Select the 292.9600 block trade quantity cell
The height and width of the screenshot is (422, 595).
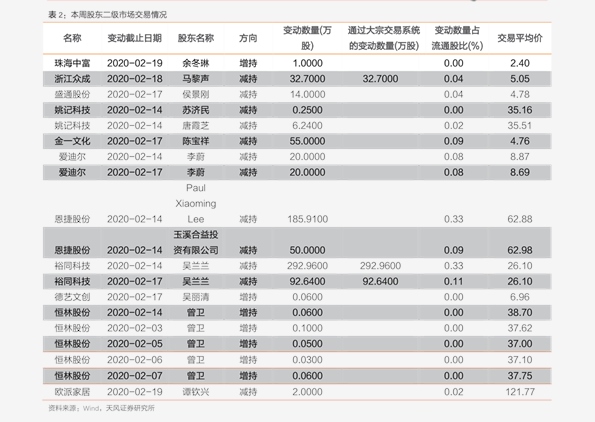[x=380, y=266]
